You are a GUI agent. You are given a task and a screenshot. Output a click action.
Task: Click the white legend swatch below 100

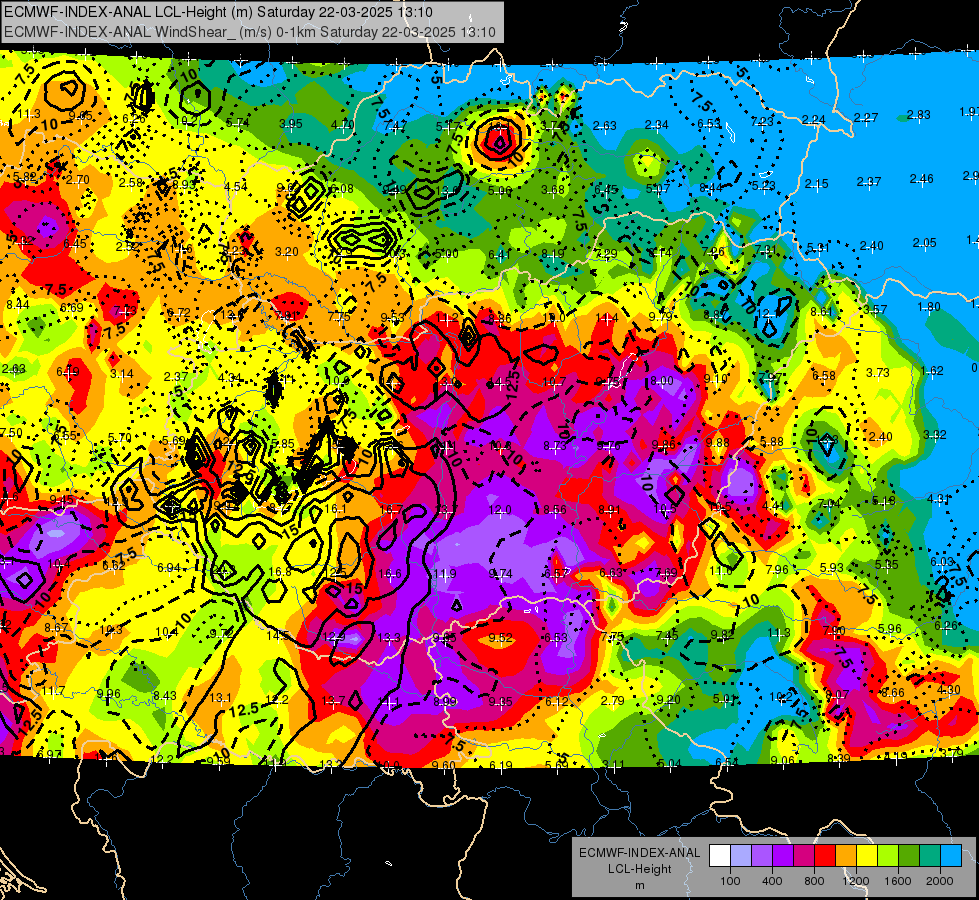[x=720, y=856]
